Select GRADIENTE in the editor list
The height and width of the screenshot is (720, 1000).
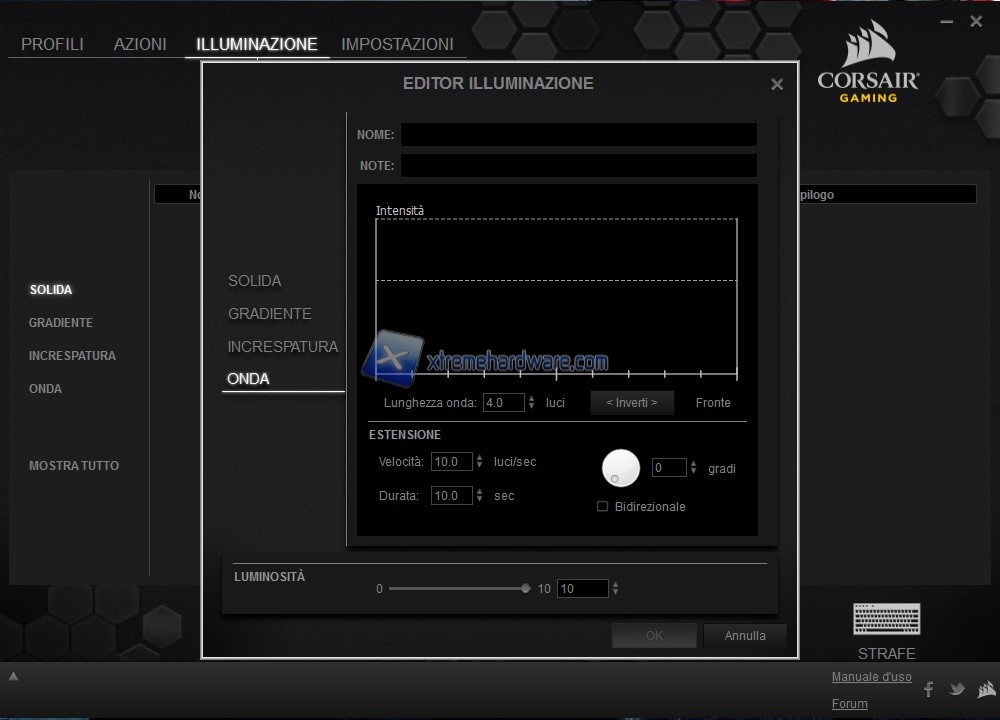[270, 314]
